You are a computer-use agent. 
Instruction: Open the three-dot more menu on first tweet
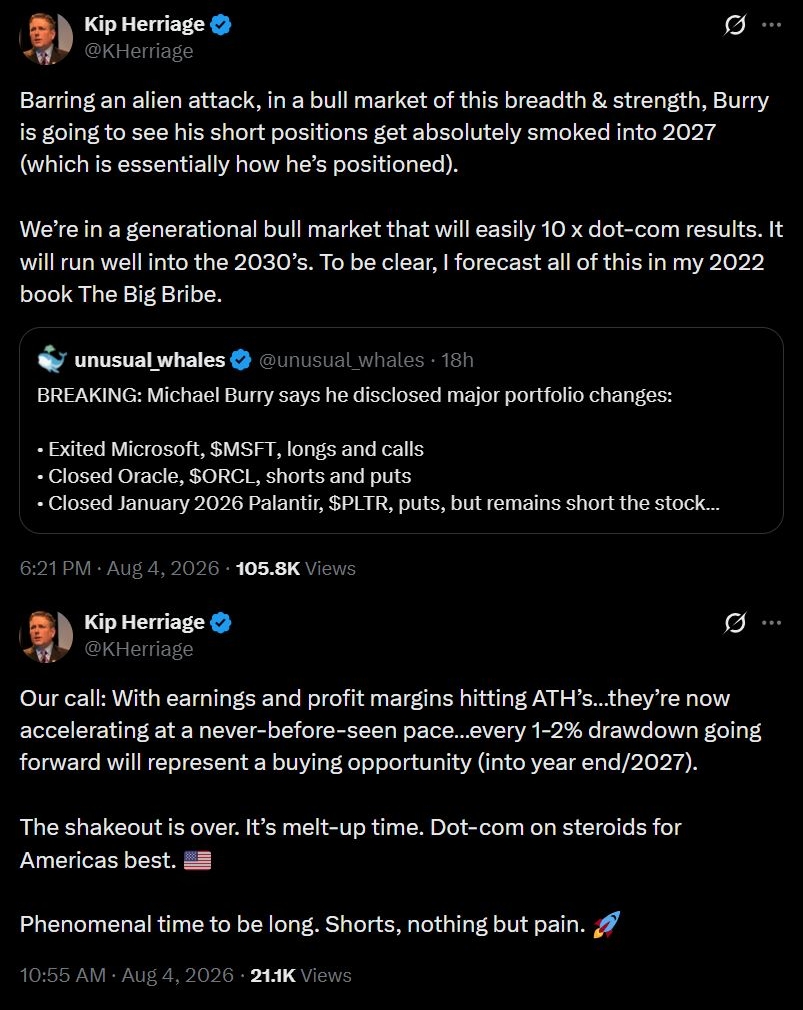(771, 25)
